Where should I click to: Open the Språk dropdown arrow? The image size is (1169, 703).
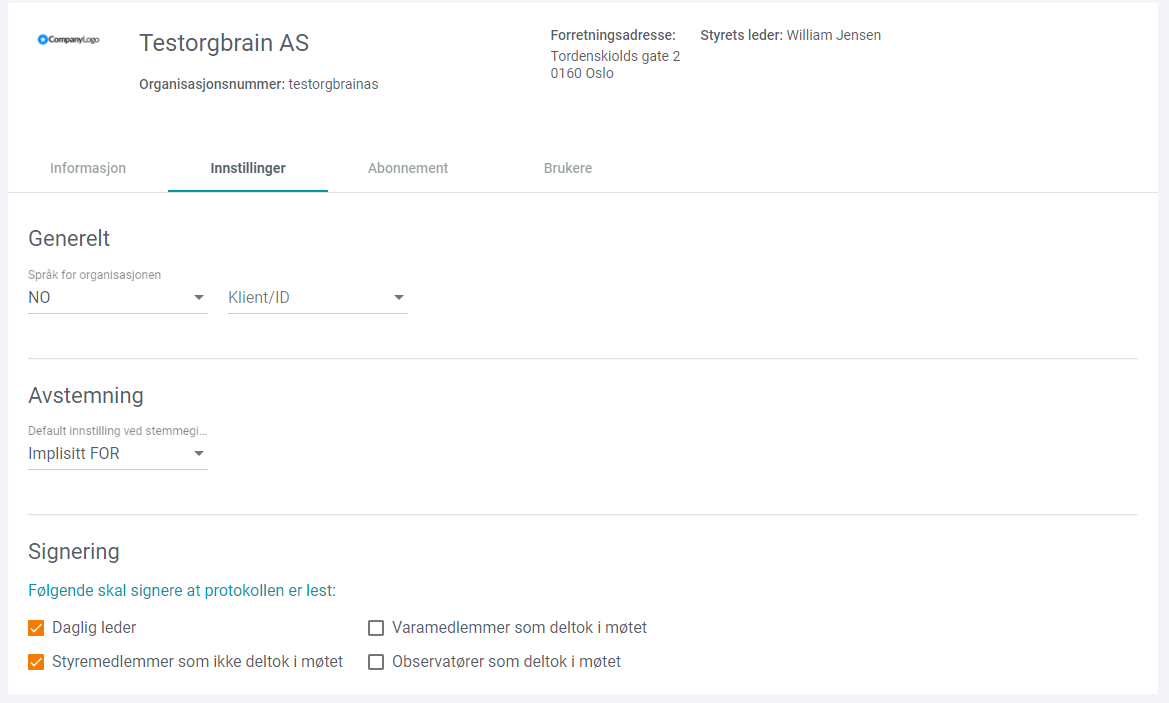(x=199, y=297)
